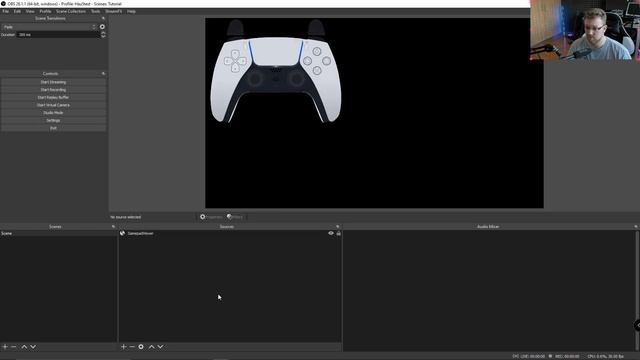Select the gamepad source row in Sources
Screen dimensions: 640x360
click(x=230, y=233)
